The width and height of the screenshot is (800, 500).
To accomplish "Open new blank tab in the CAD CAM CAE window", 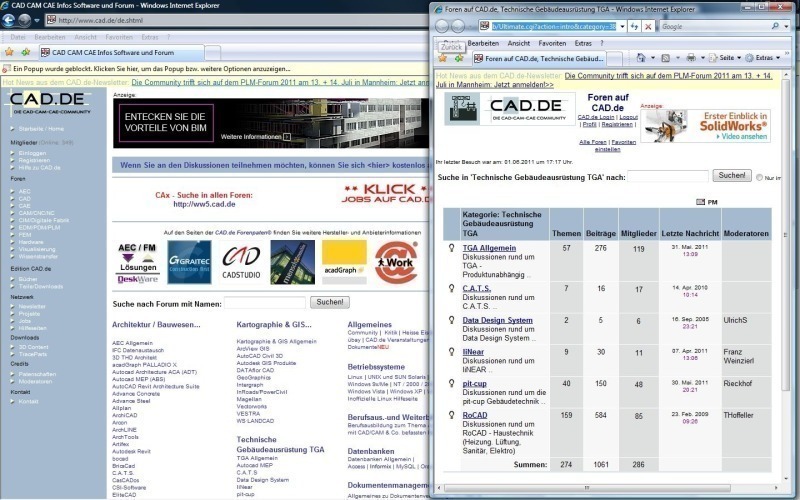I will tap(213, 52).
